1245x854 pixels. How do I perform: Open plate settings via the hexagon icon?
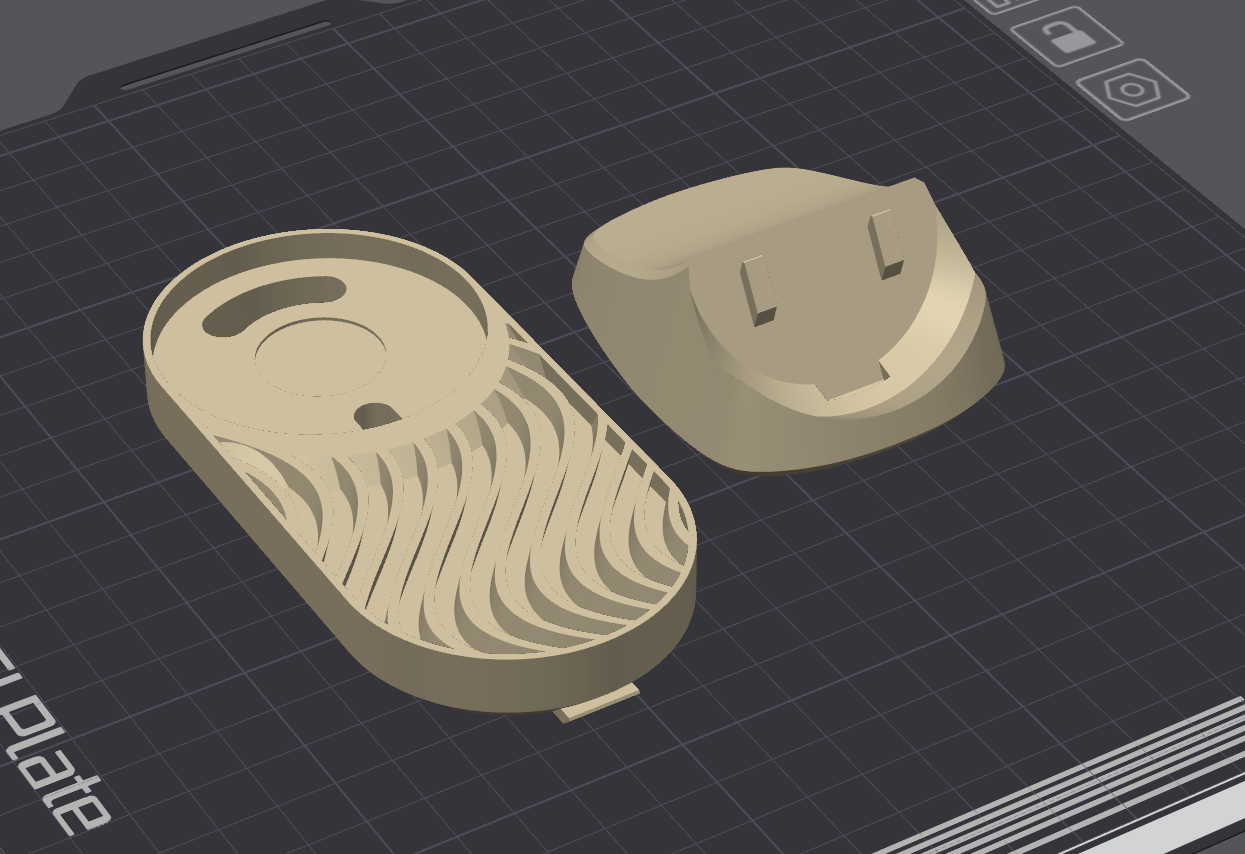click(1132, 90)
